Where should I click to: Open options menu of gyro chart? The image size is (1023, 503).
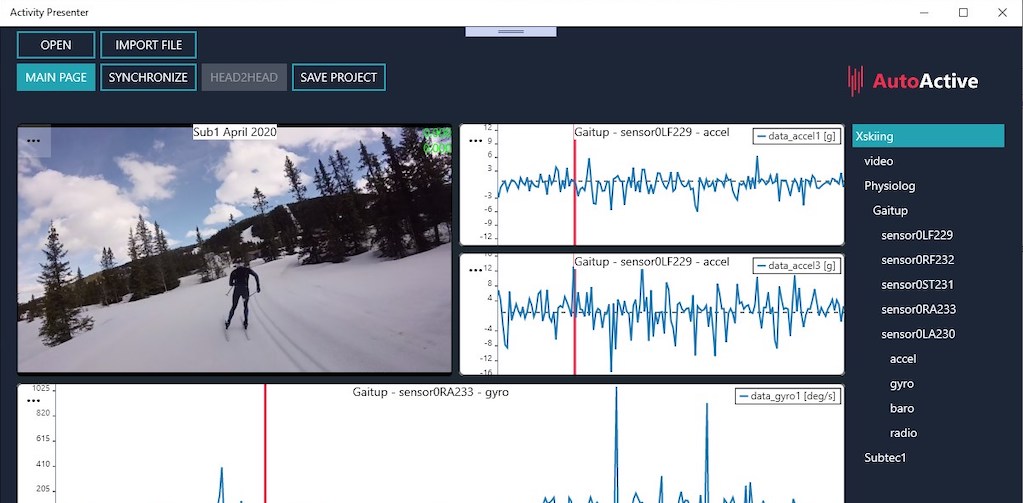(x=33, y=399)
